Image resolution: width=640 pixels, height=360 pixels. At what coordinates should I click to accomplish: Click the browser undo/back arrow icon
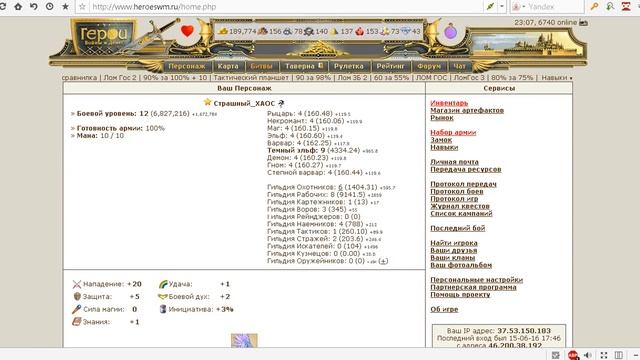coord(34,7)
